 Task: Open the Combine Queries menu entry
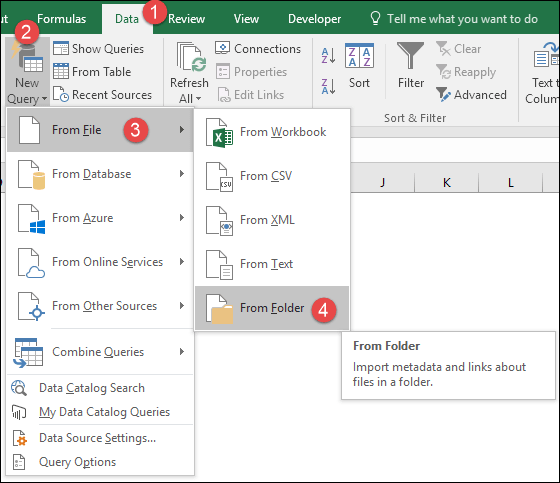[x=100, y=352]
